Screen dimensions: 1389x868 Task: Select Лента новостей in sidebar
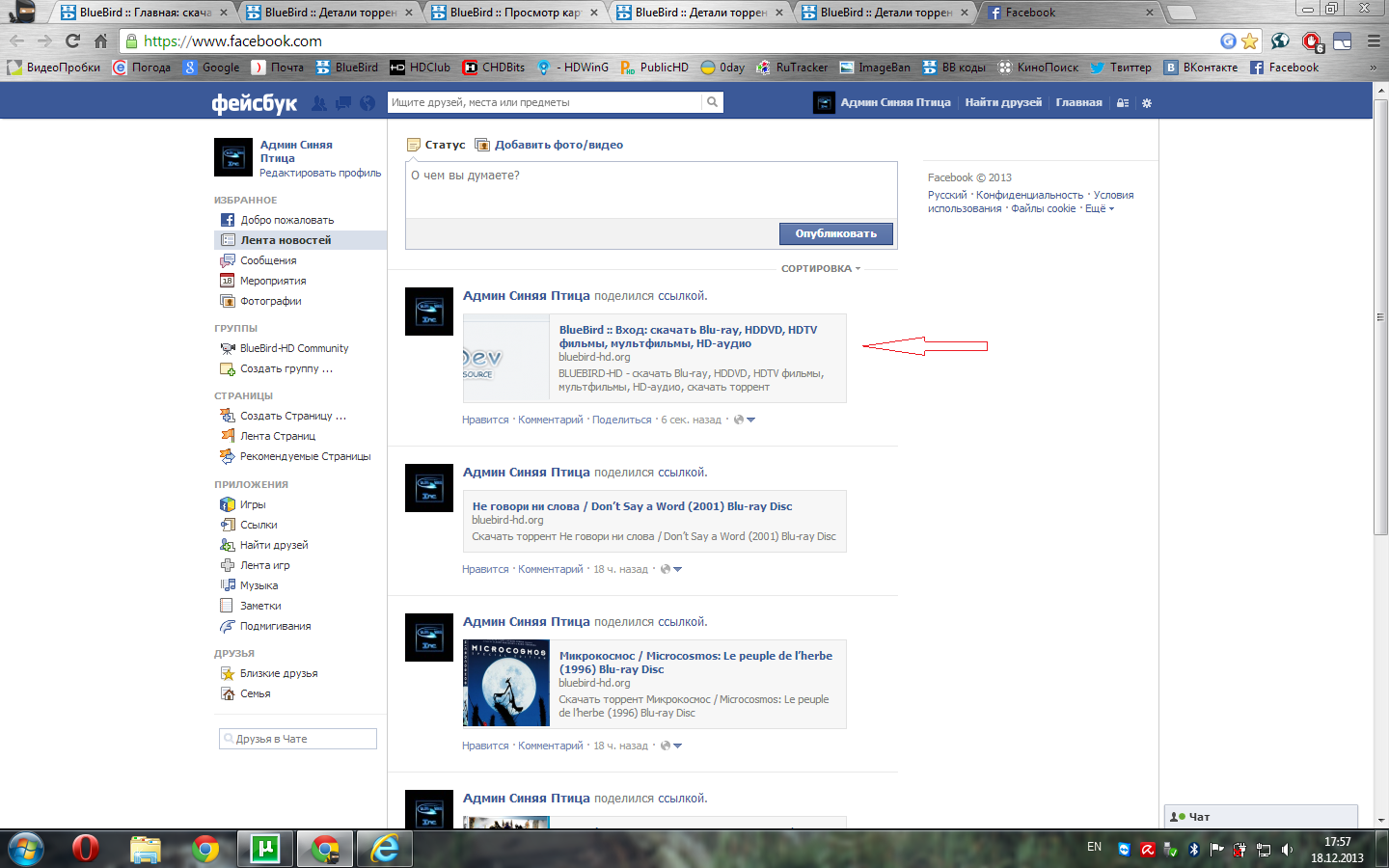click(300, 240)
